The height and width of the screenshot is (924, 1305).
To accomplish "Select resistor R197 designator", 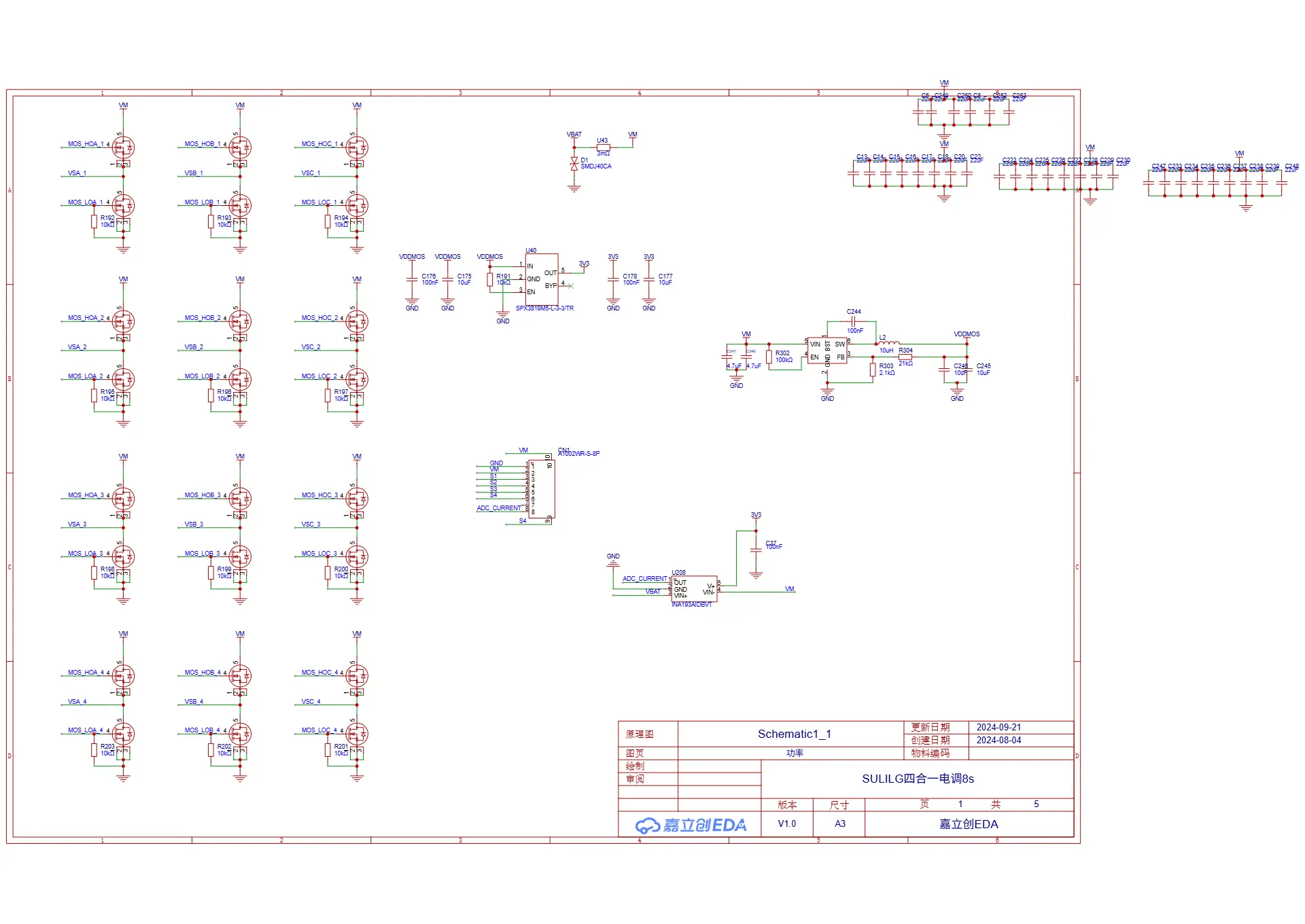I will pos(341,392).
